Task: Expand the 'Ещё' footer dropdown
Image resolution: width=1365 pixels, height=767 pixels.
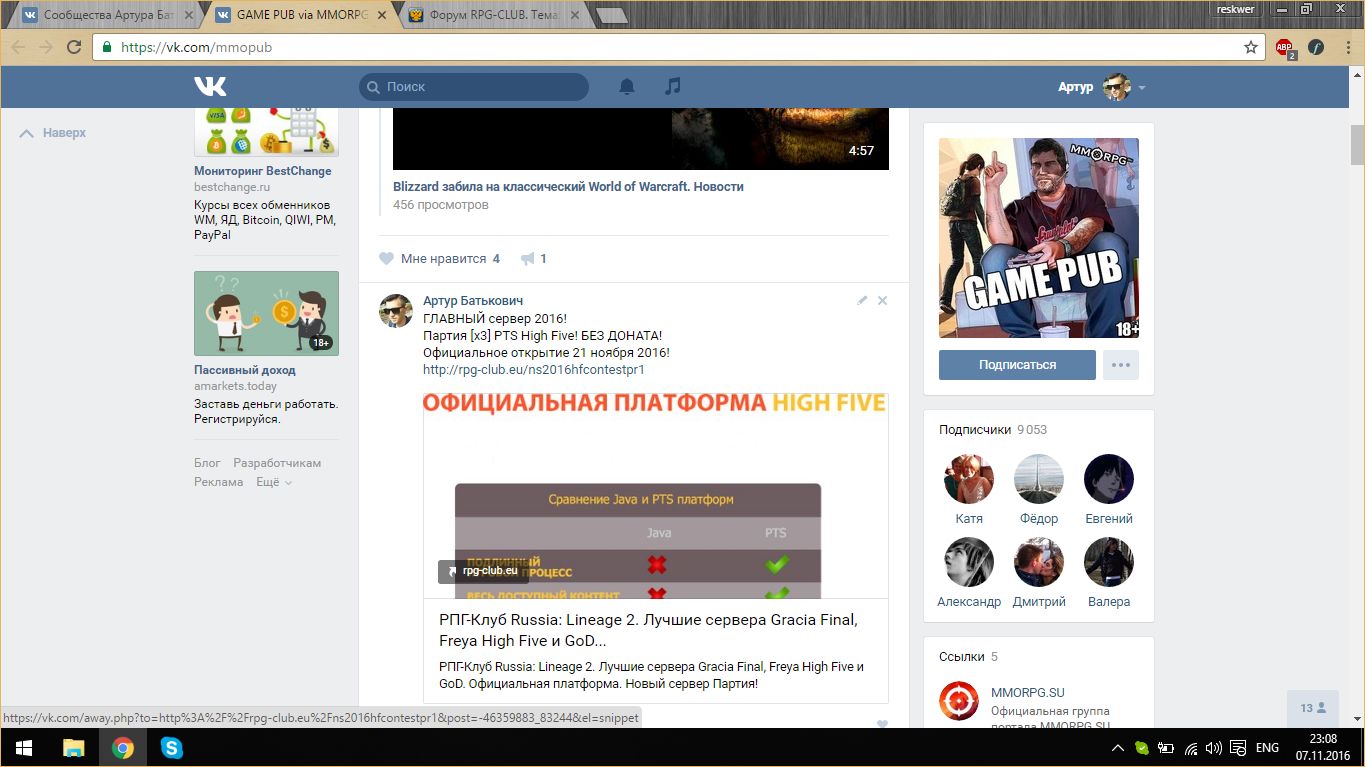Action: (273, 482)
